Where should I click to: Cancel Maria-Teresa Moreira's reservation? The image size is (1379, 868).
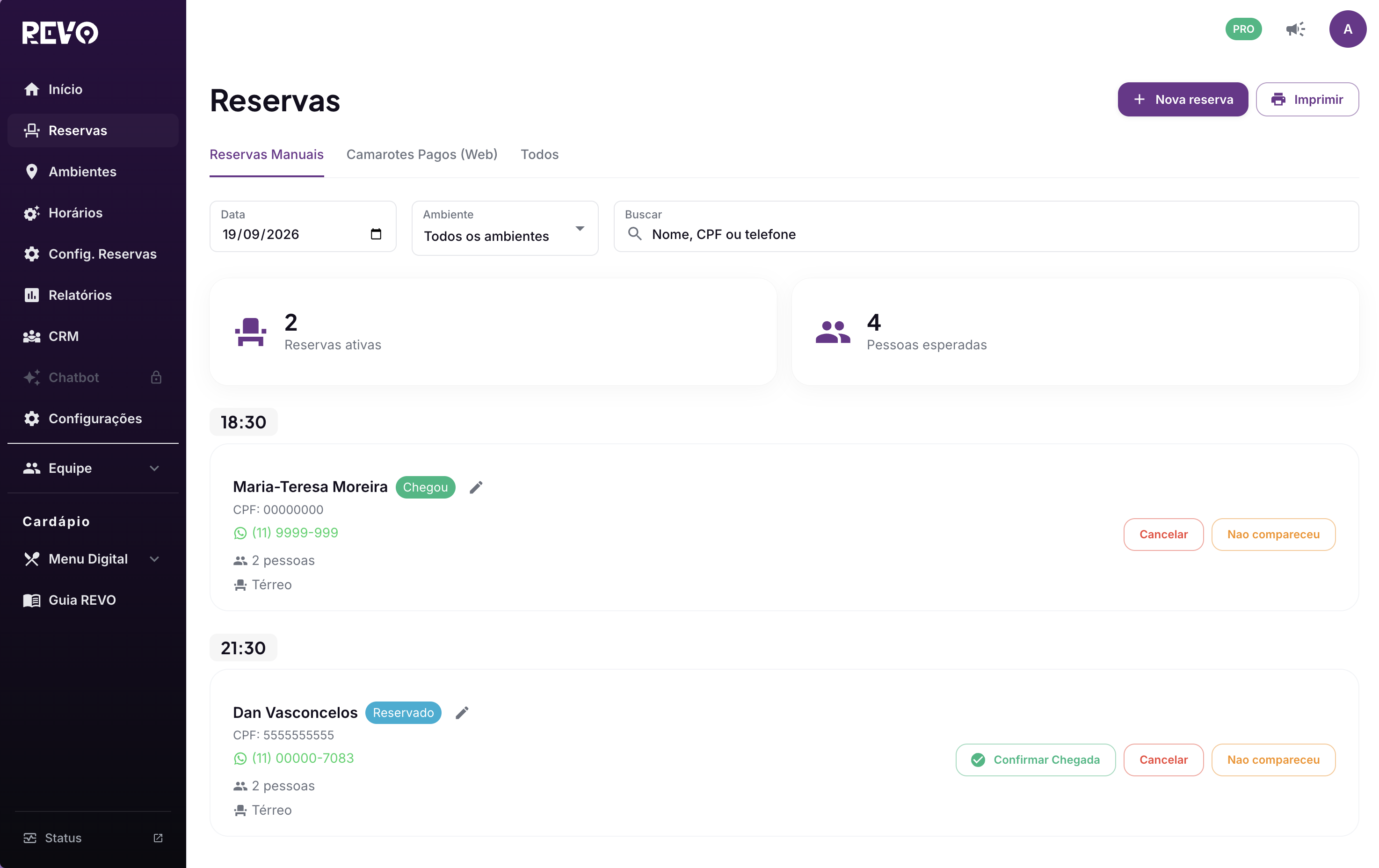coord(1163,534)
